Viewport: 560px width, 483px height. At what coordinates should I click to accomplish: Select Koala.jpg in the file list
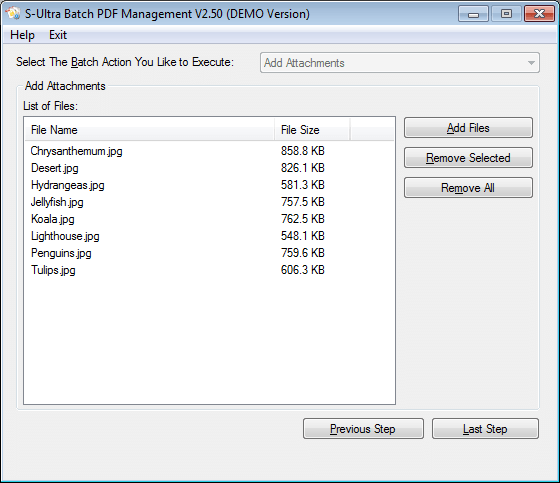click(52, 219)
